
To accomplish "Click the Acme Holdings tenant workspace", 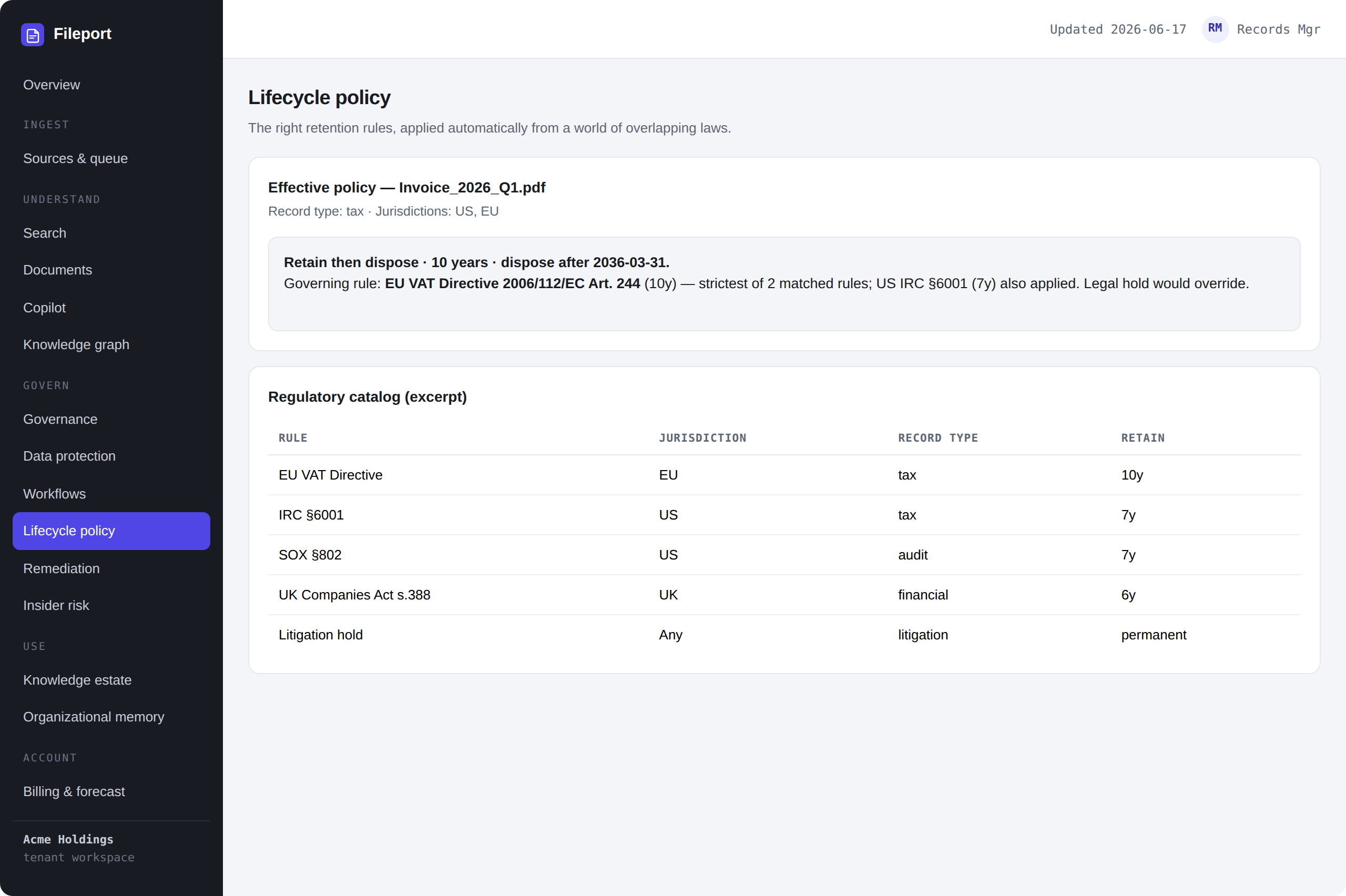I will click(79, 848).
